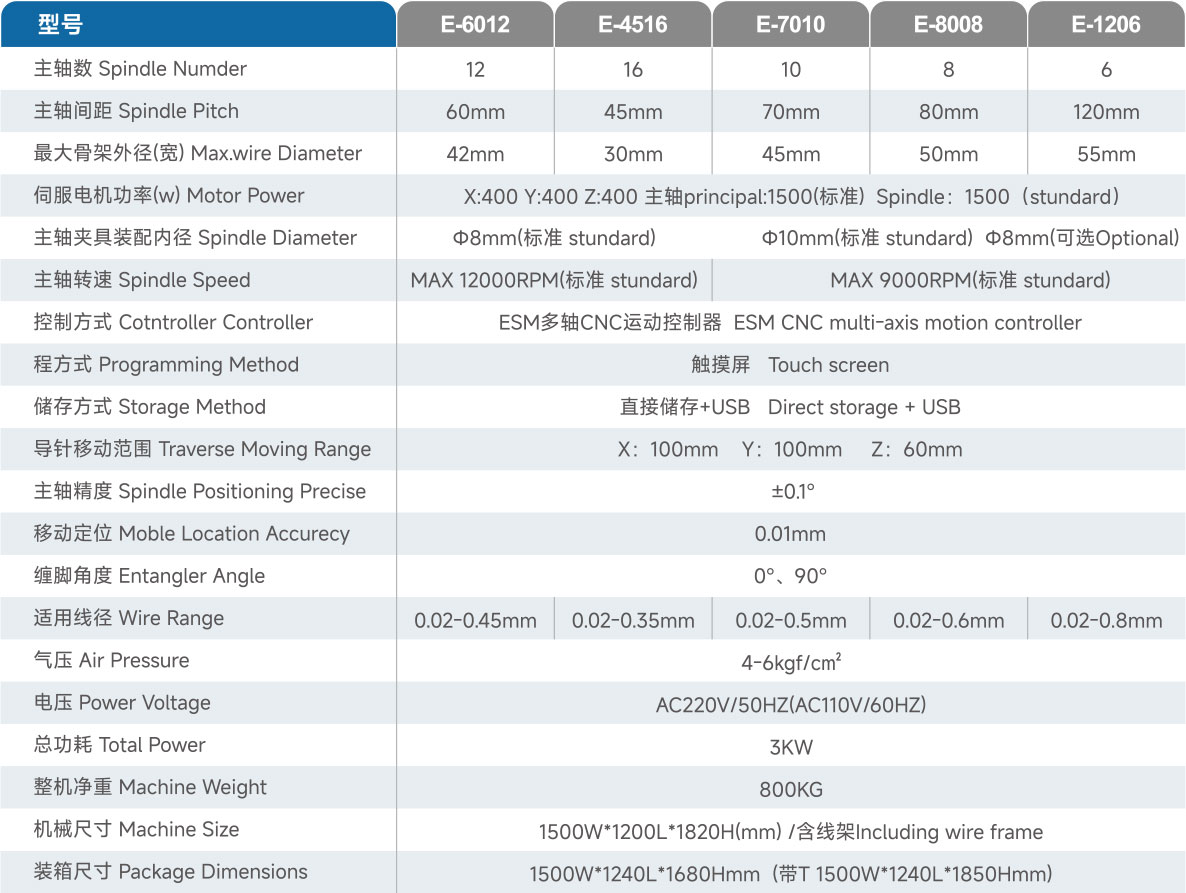Choose the E-1206 model column header
The height and width of the screenshot is (893, 1186).
(1106, 25)
